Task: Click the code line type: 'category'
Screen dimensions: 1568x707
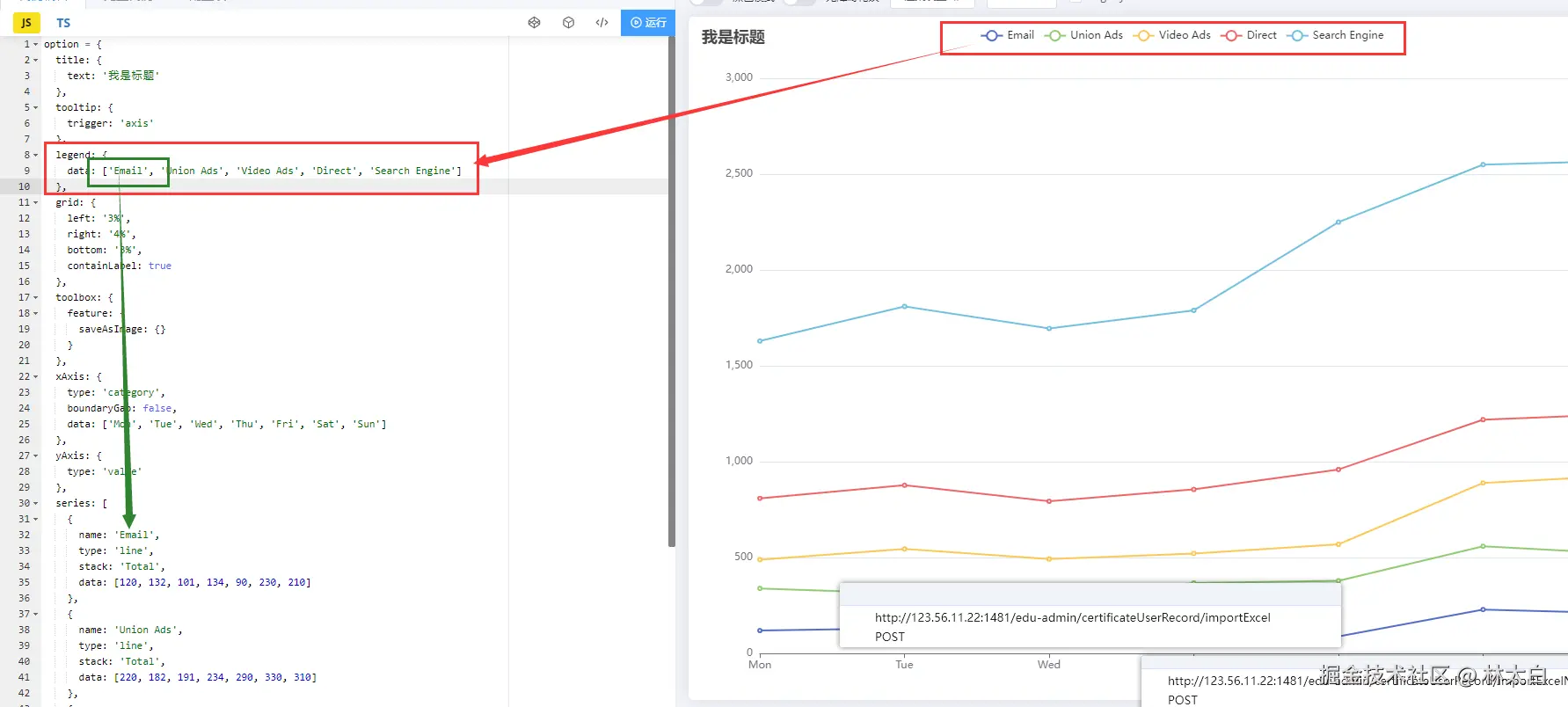Action: (x=116, y=392)
